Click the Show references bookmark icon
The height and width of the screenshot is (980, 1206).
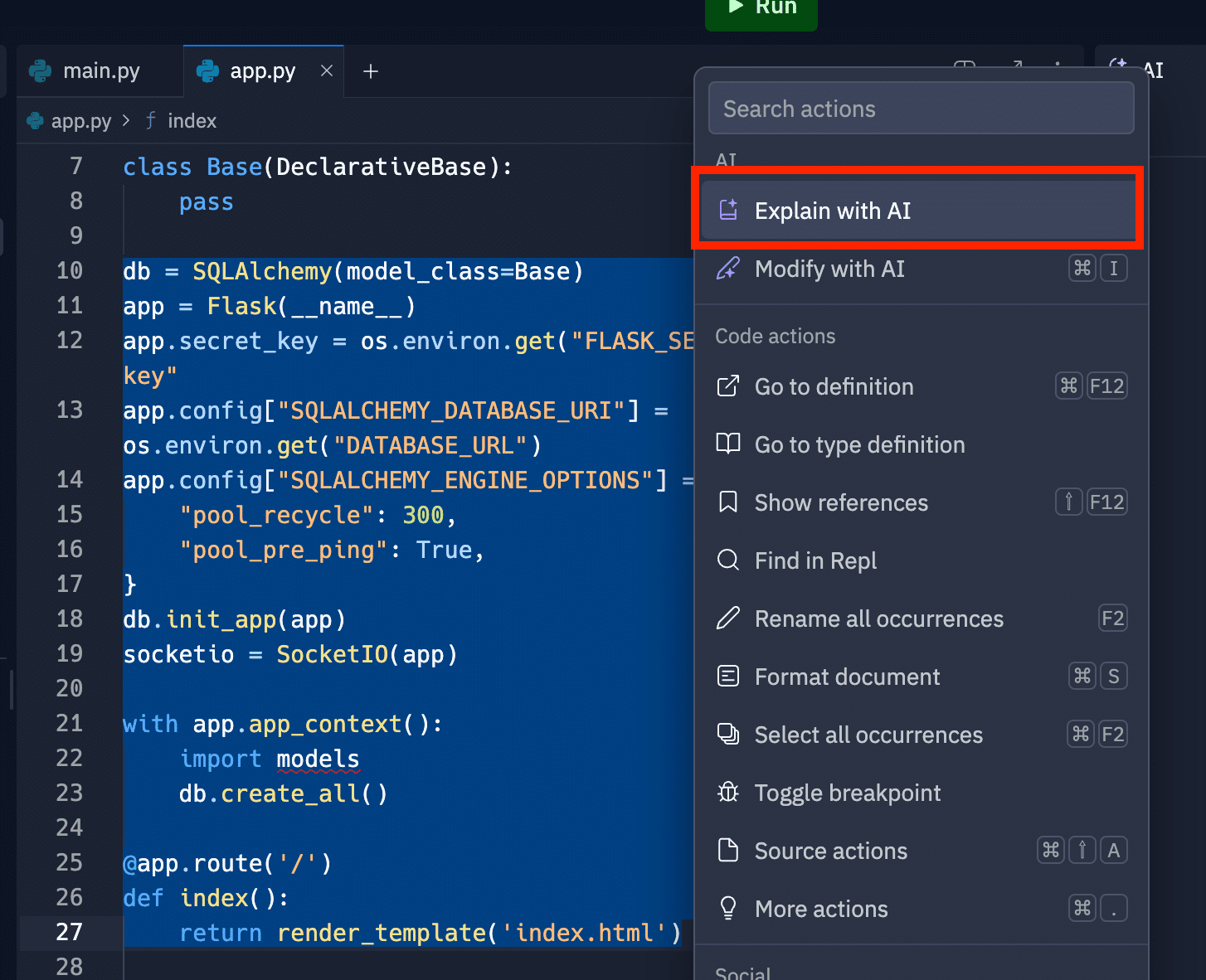coord(728,502)
